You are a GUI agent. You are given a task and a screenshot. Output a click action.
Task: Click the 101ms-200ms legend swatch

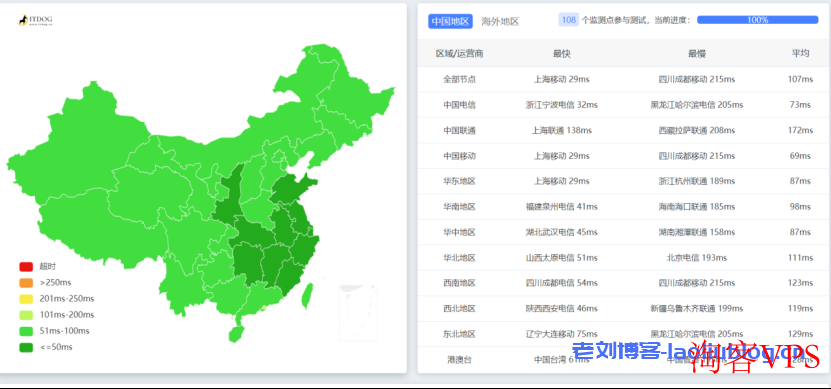coord(26,315)
